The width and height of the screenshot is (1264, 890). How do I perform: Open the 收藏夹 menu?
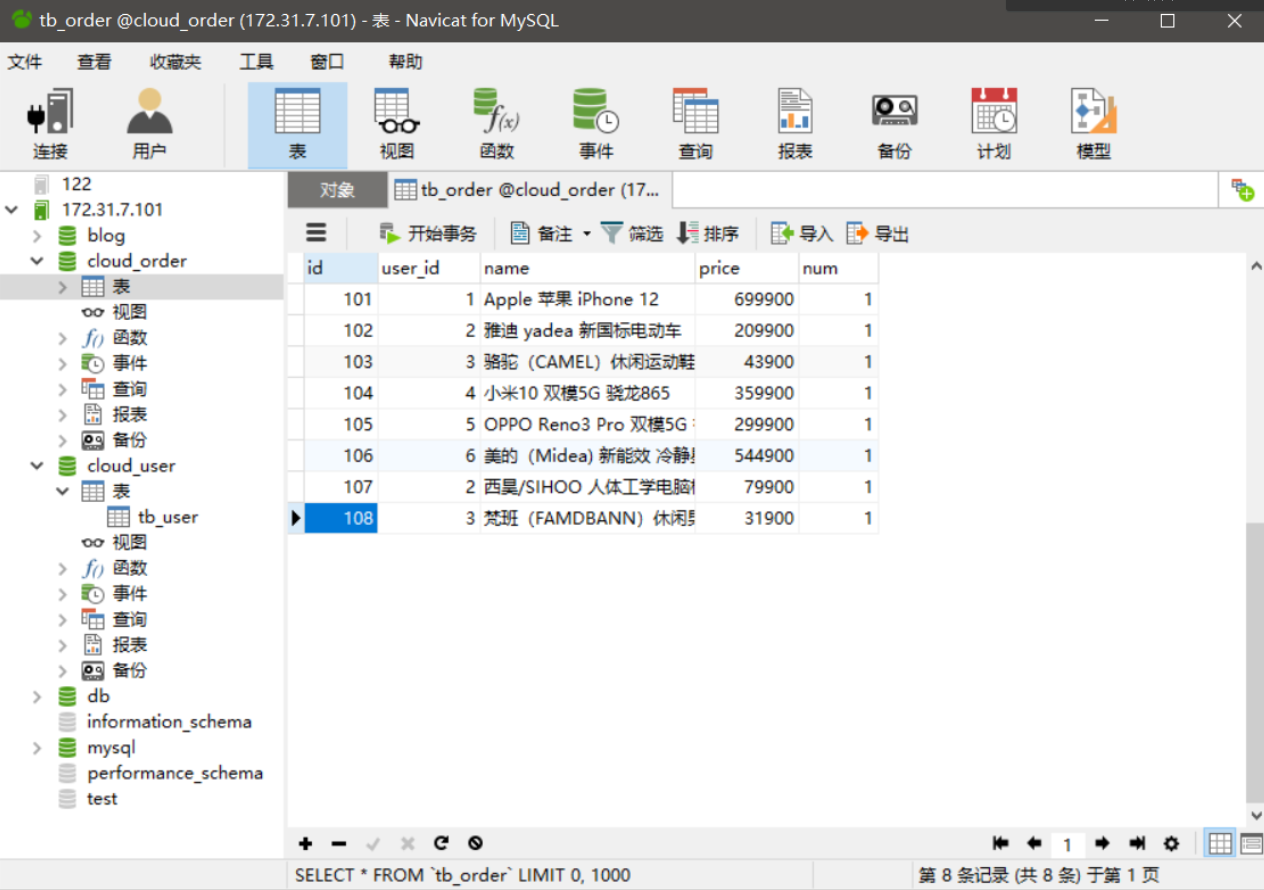pyautogui.click(x=175, y=62)
